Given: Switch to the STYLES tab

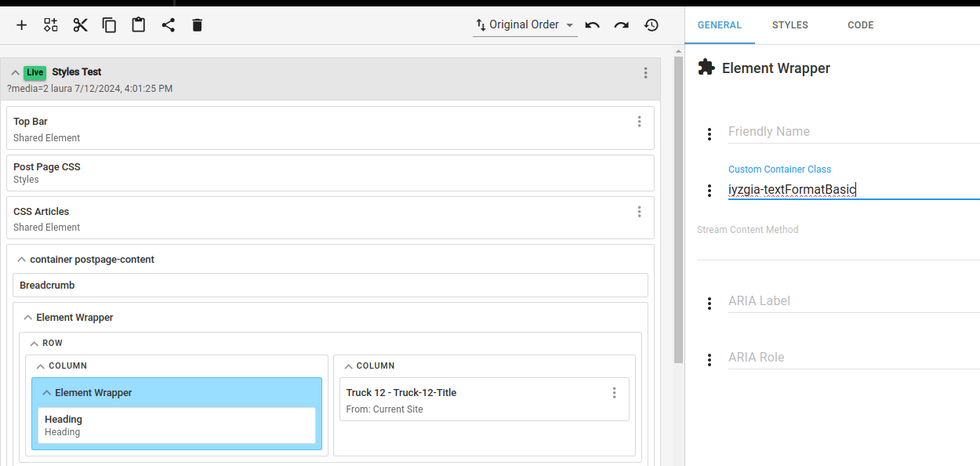Looking at the screenshot, I should 790,25.
